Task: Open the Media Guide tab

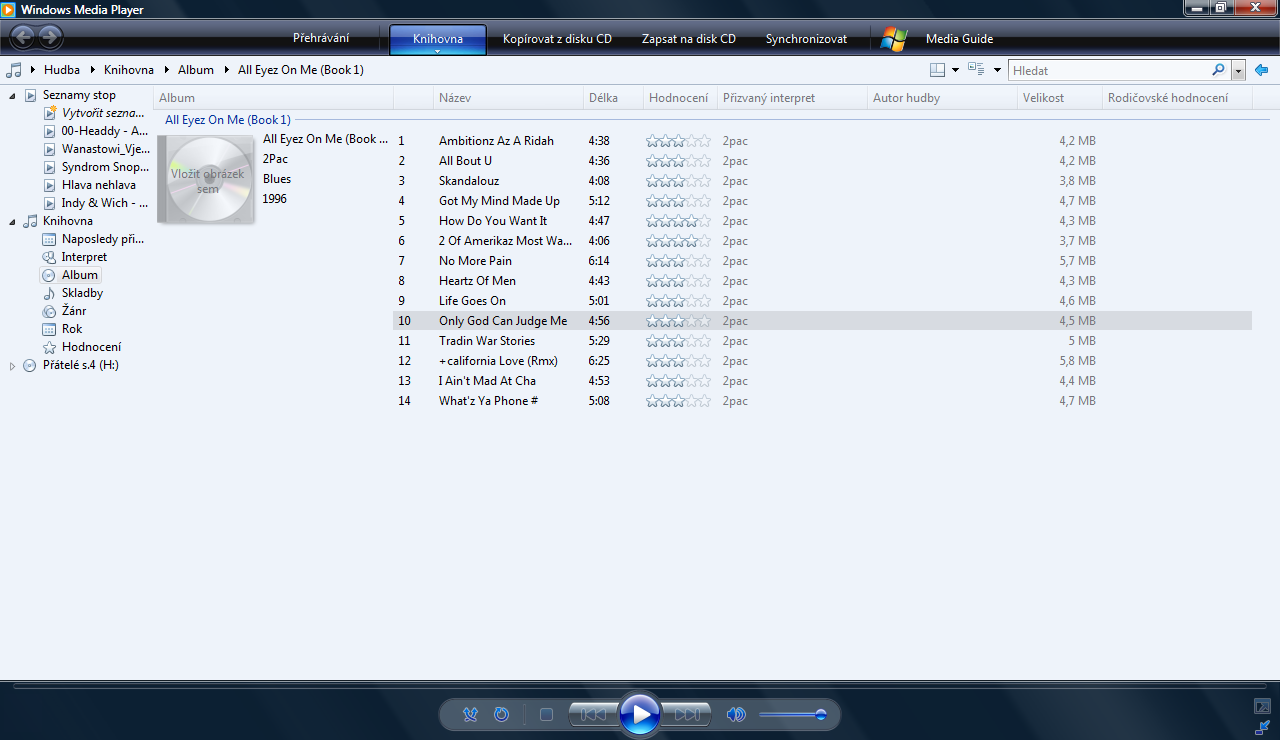Action: click(960, 39)
